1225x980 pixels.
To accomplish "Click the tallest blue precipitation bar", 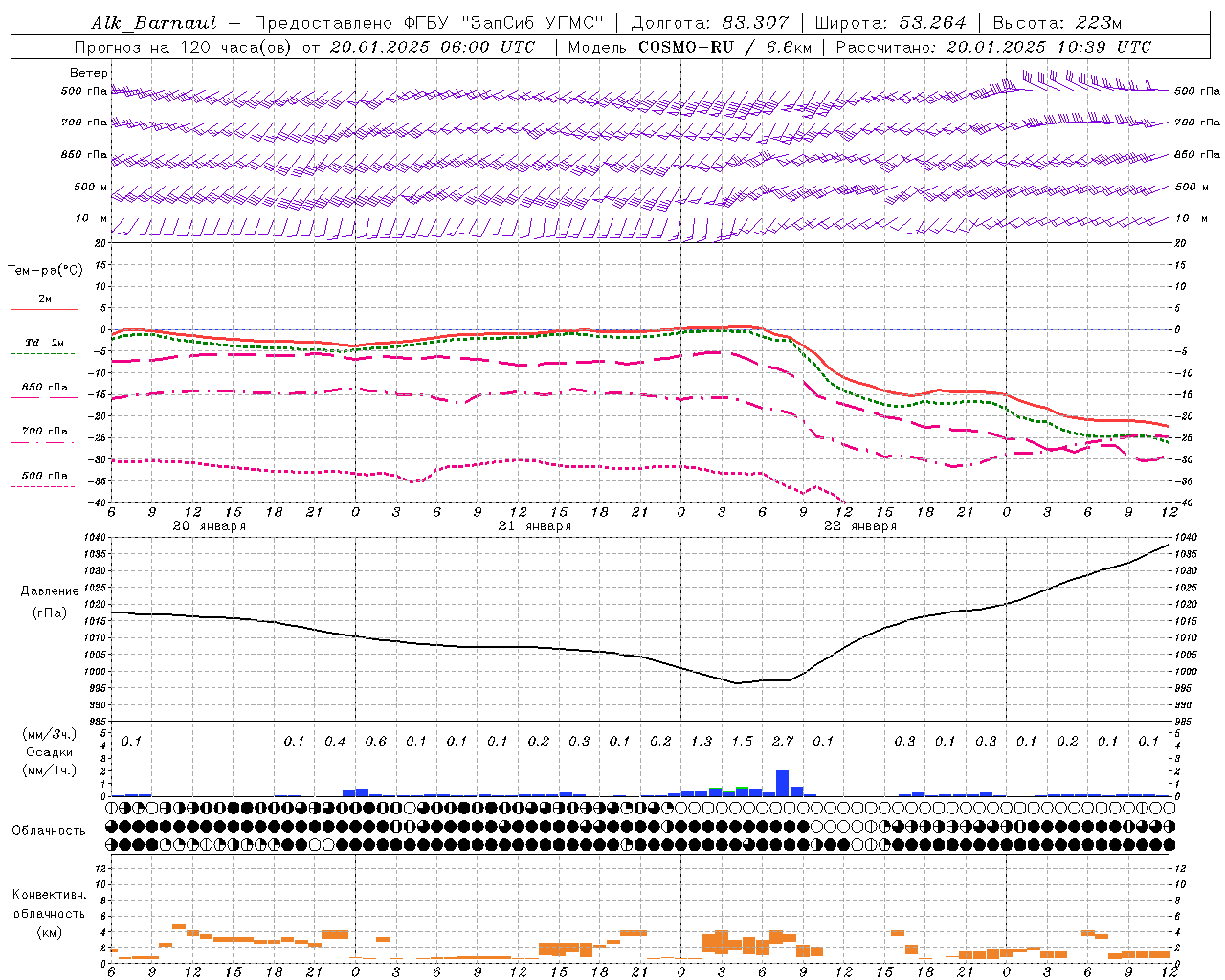I will [x=782, y=783].
